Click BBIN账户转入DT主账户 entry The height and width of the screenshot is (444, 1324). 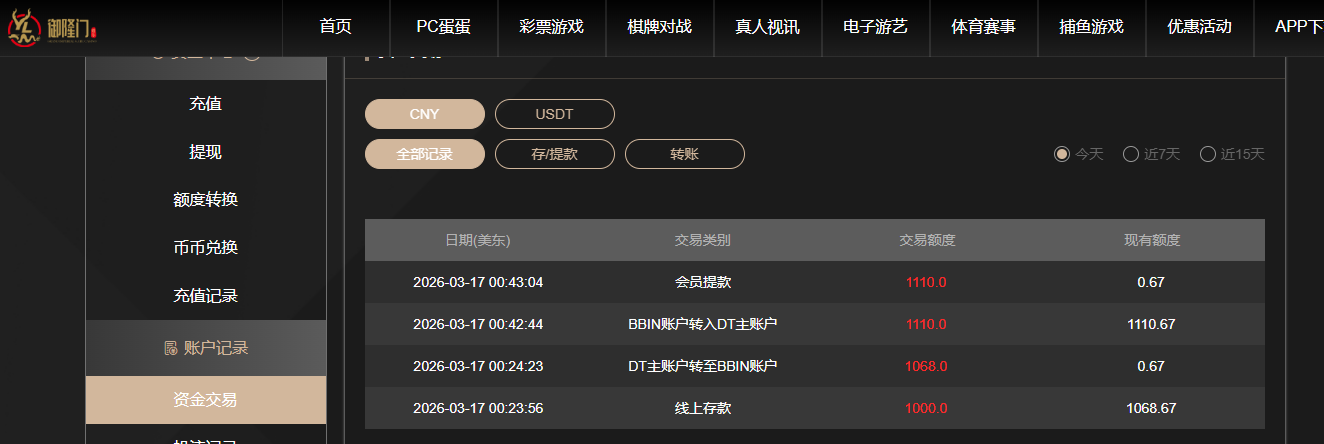coord(703,324)
